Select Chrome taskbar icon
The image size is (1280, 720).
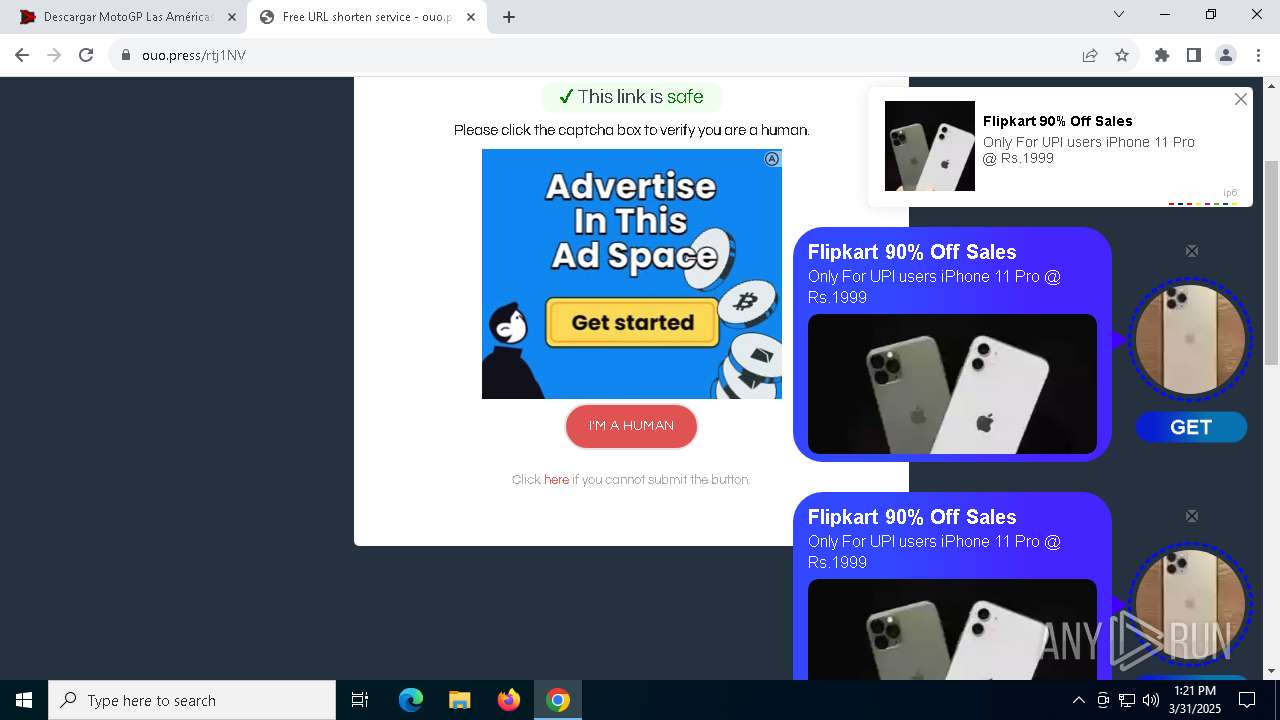pos(558,700)
